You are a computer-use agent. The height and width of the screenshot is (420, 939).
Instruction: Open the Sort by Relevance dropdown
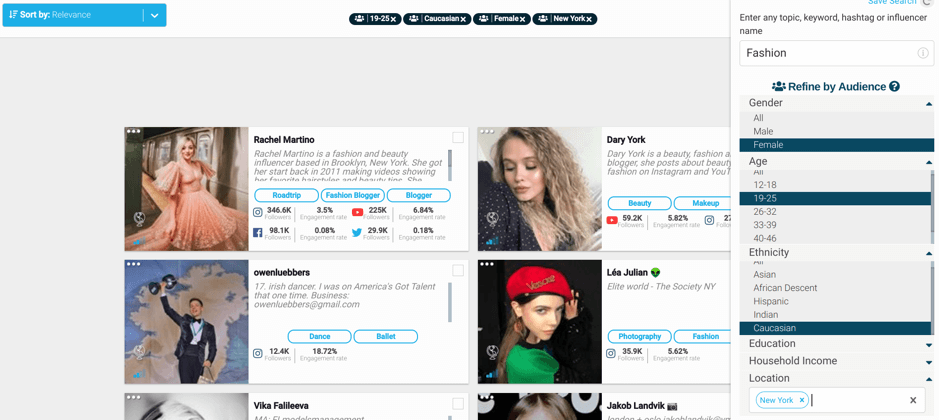155,15
